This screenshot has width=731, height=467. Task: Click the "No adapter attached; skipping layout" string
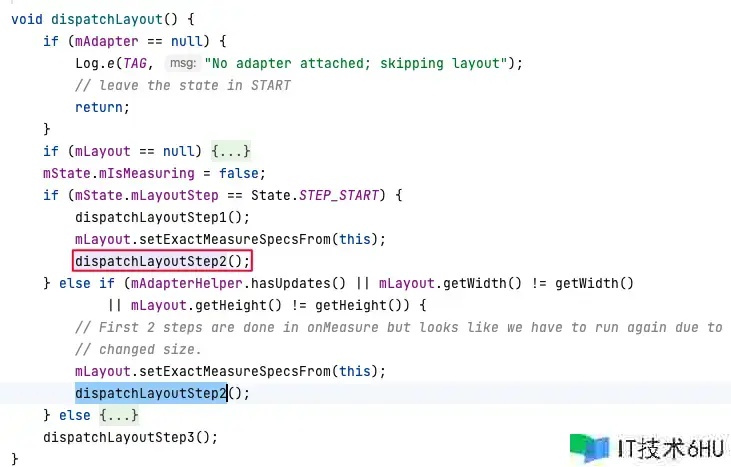[x=356, y=63]
